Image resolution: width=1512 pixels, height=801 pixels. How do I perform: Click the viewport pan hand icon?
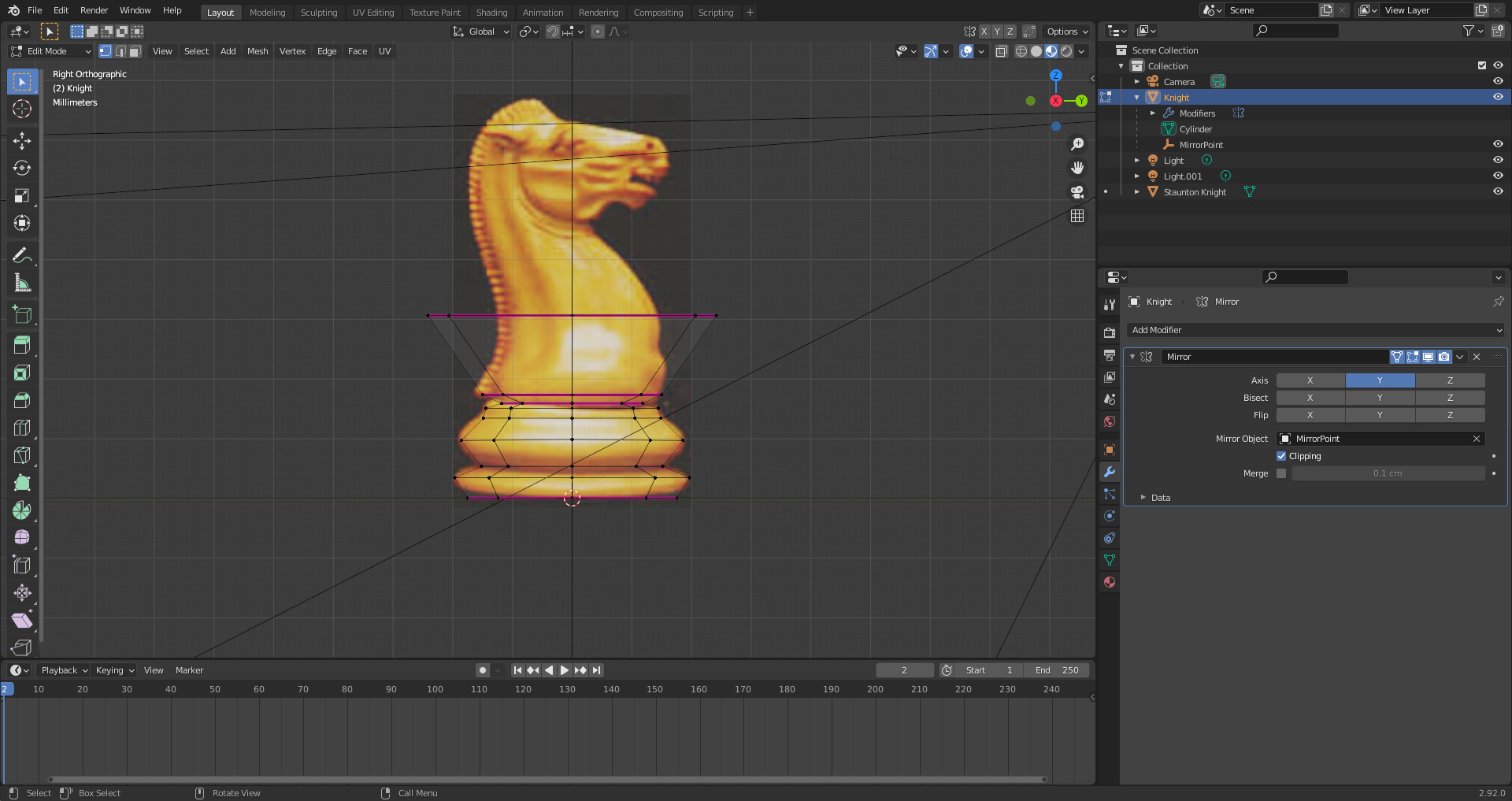pos(1077,168)
